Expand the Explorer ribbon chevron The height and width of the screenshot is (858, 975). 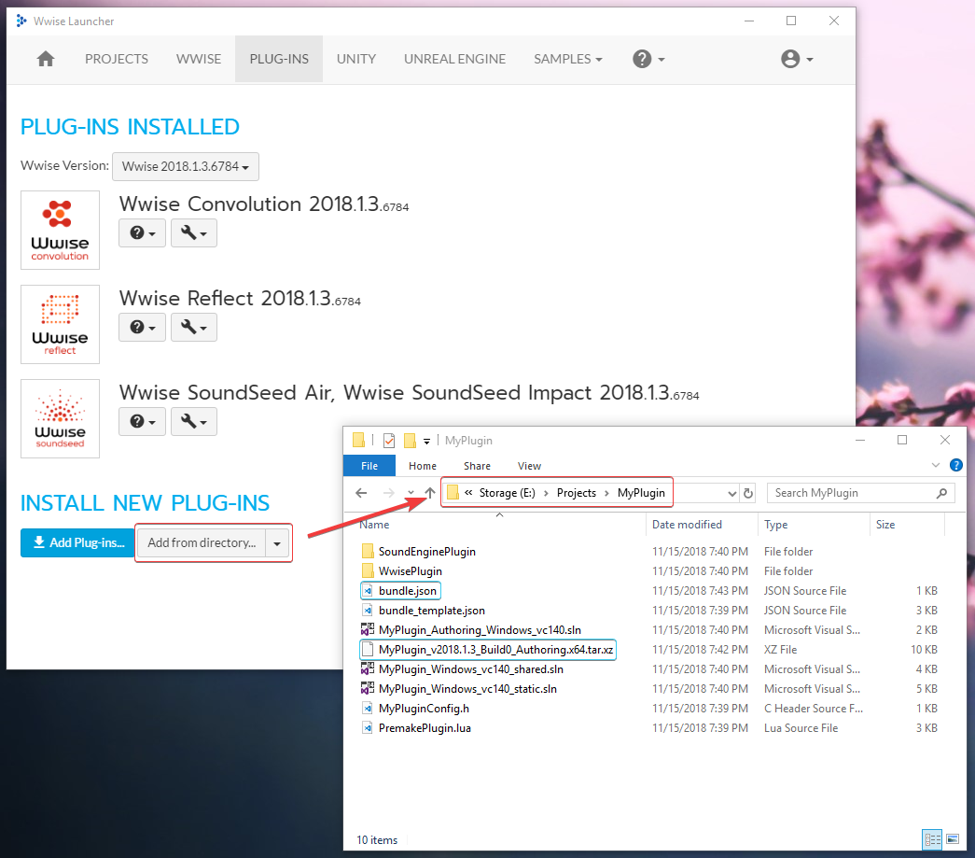pyautogui.click(x=935, y=465)
